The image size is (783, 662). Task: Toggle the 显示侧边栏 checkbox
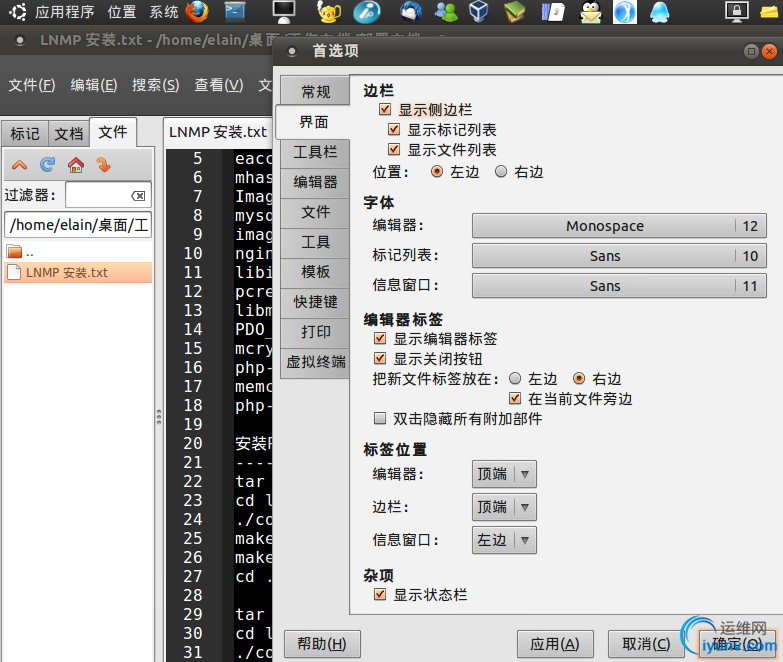[x=385, y=109]
